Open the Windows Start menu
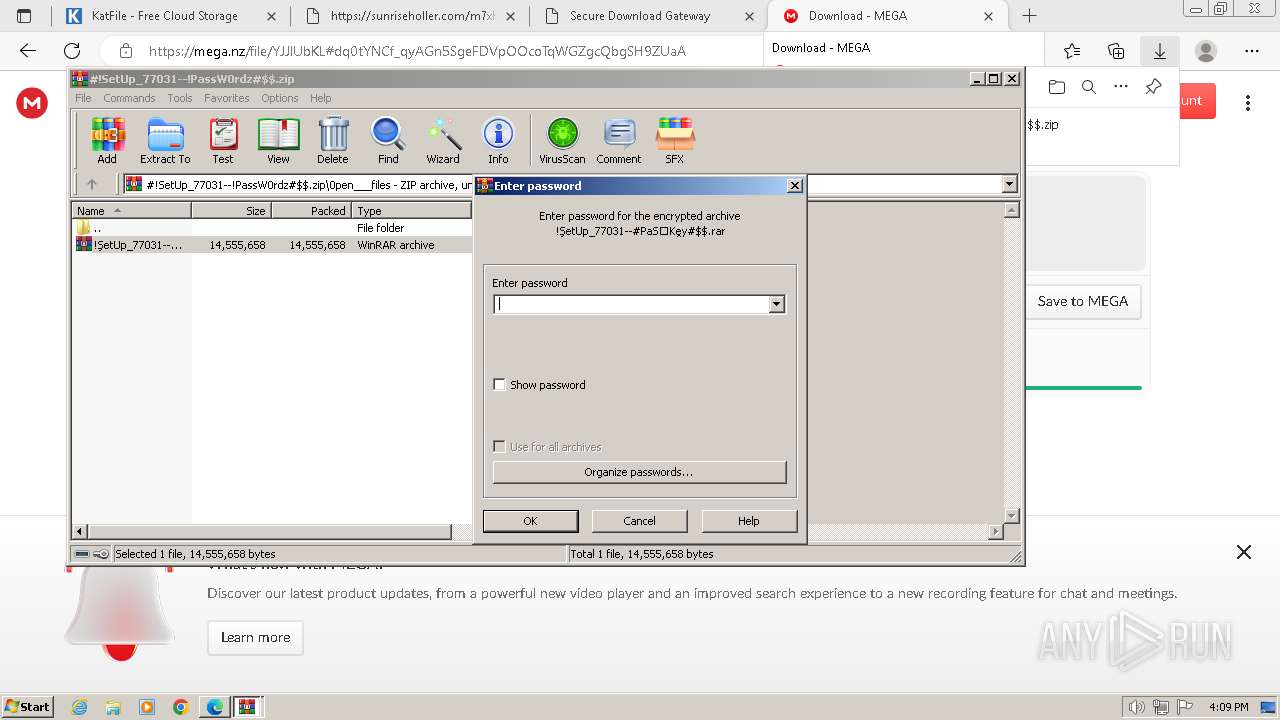 (28, 706)
